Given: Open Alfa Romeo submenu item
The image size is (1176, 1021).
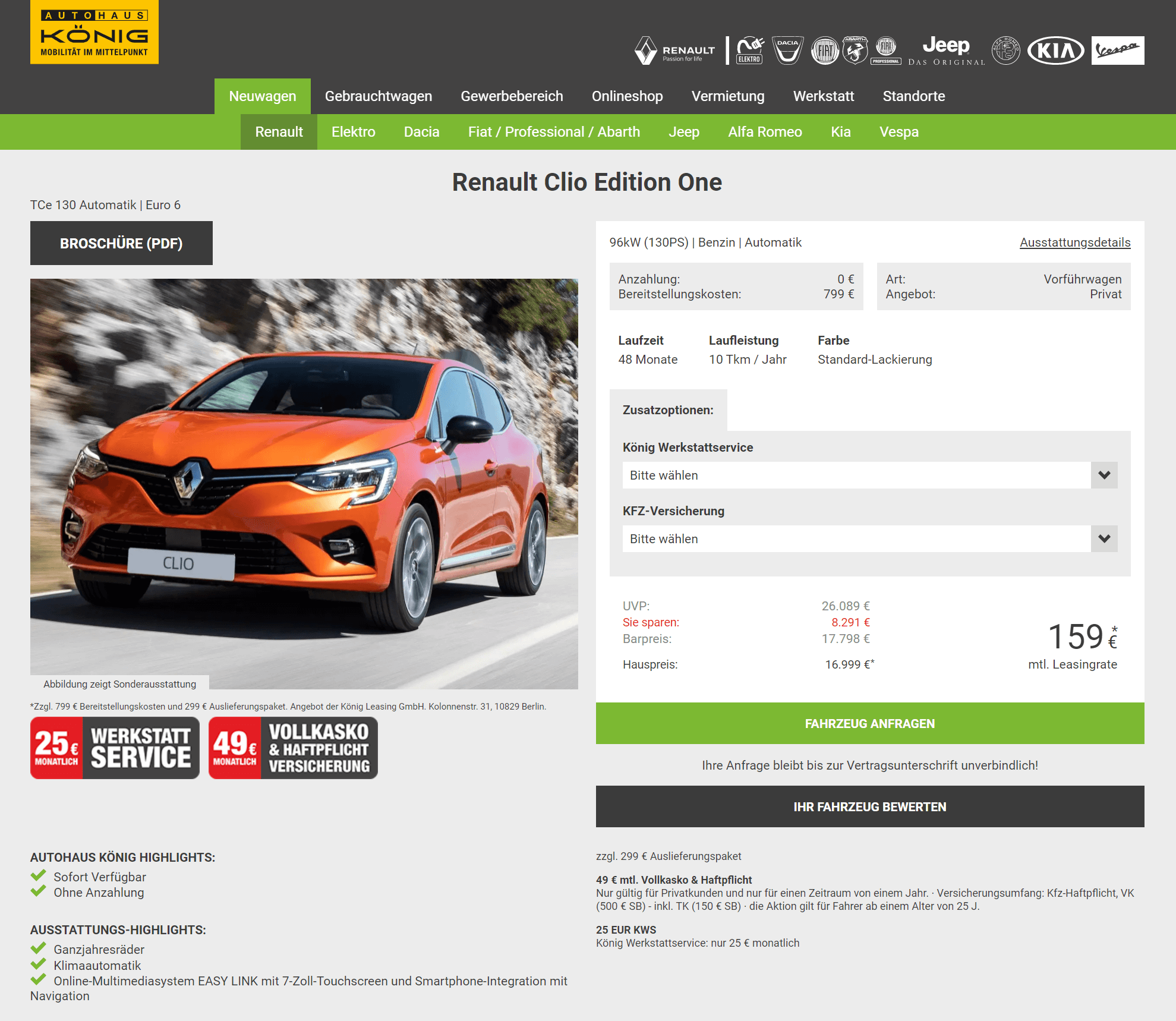Looking at the screenshot, I should [x=765, y=132].
